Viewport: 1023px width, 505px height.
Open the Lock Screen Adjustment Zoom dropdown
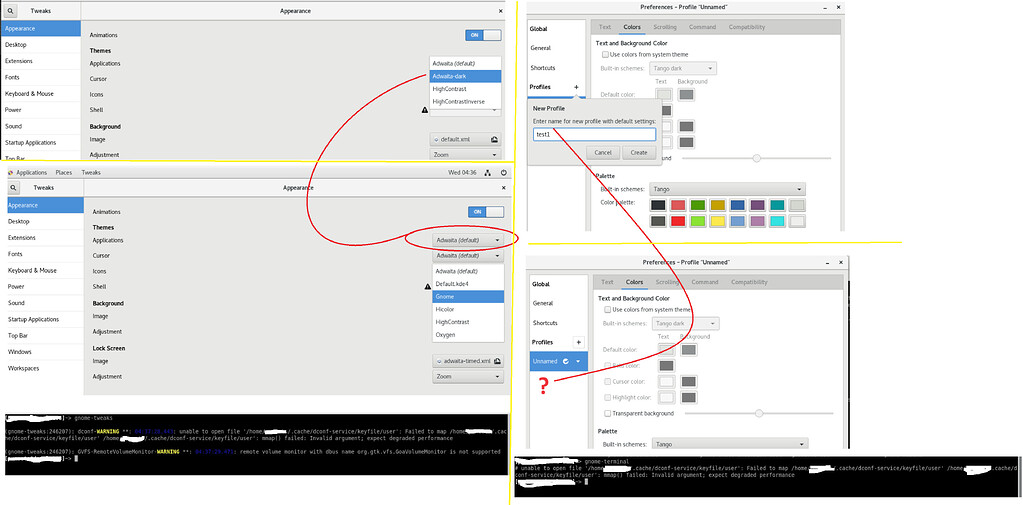point(468,377)
